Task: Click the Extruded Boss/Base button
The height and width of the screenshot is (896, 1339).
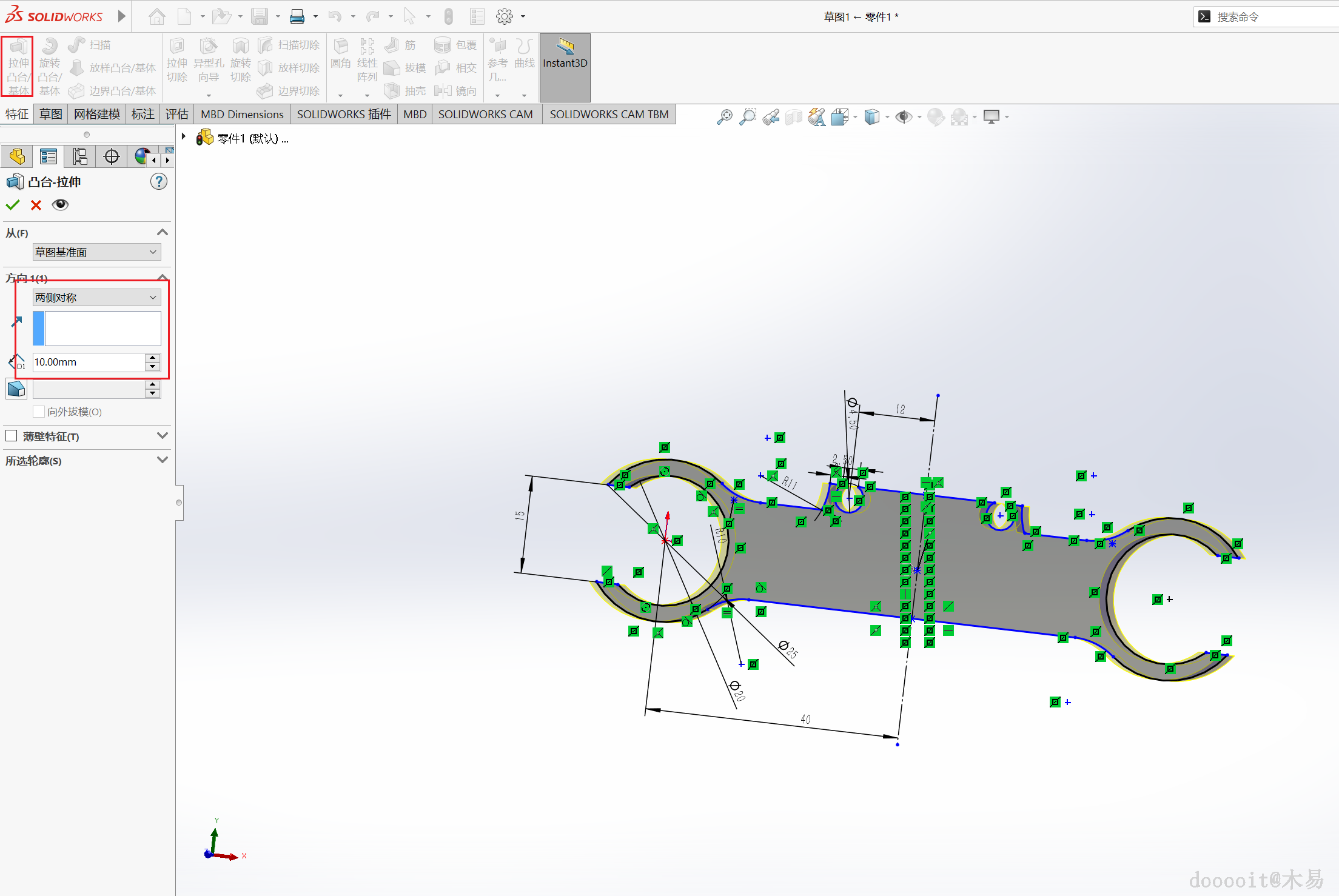Action: click(x=18, y=67)
